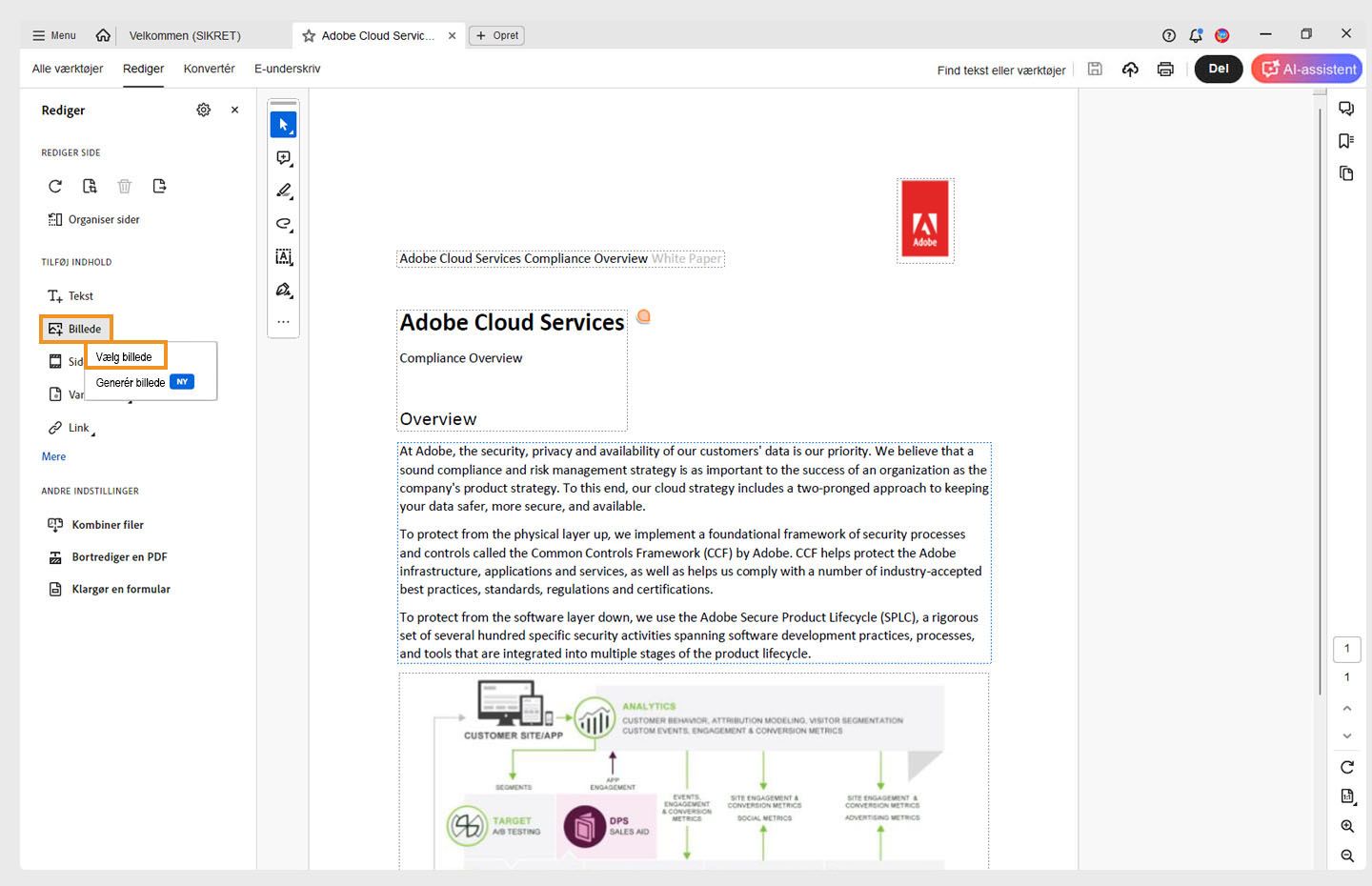1372x886 pixels.
Task: Toggle the AI-assistent panel
Action: 1306,69
